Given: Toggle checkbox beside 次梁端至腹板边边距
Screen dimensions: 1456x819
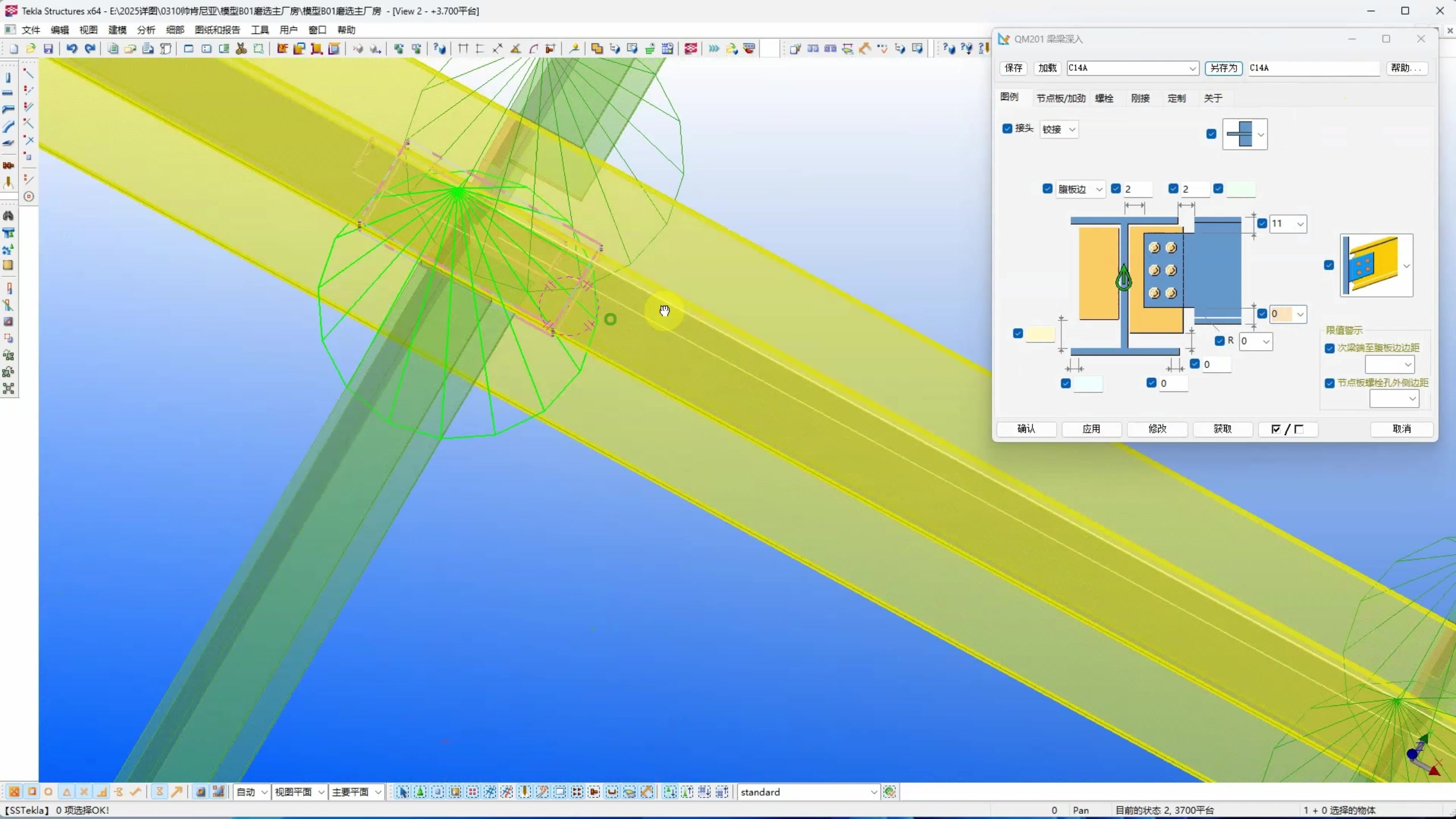Looking at the screenshot, I should [x=1329, y=348].
